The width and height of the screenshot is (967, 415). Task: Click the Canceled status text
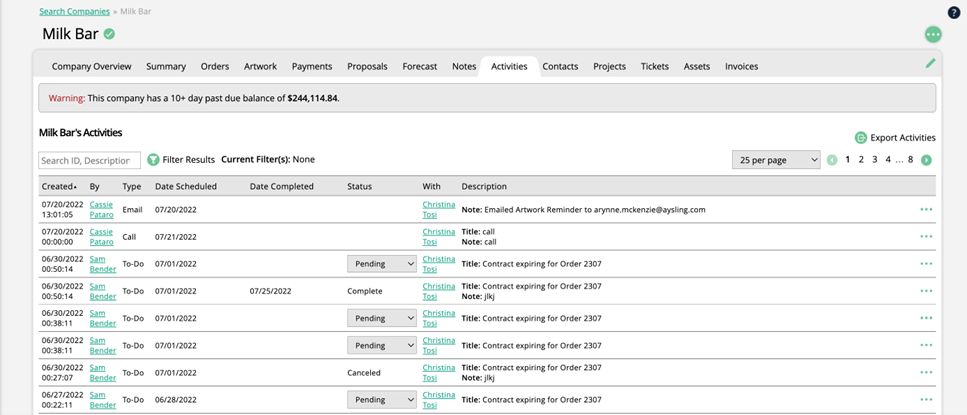click(x=364, y=372)
